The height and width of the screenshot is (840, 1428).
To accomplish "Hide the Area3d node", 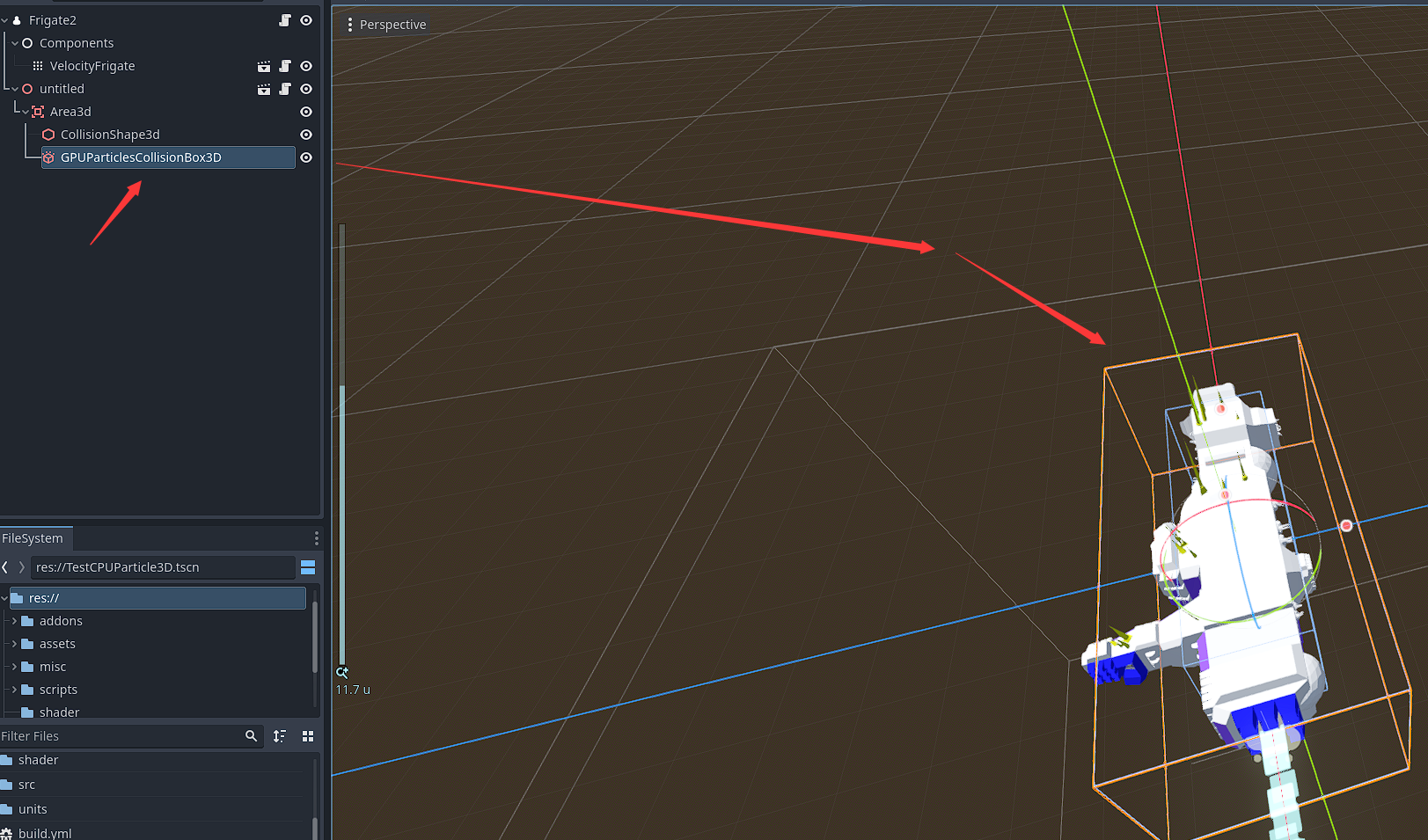I will (x=306, y=112).
